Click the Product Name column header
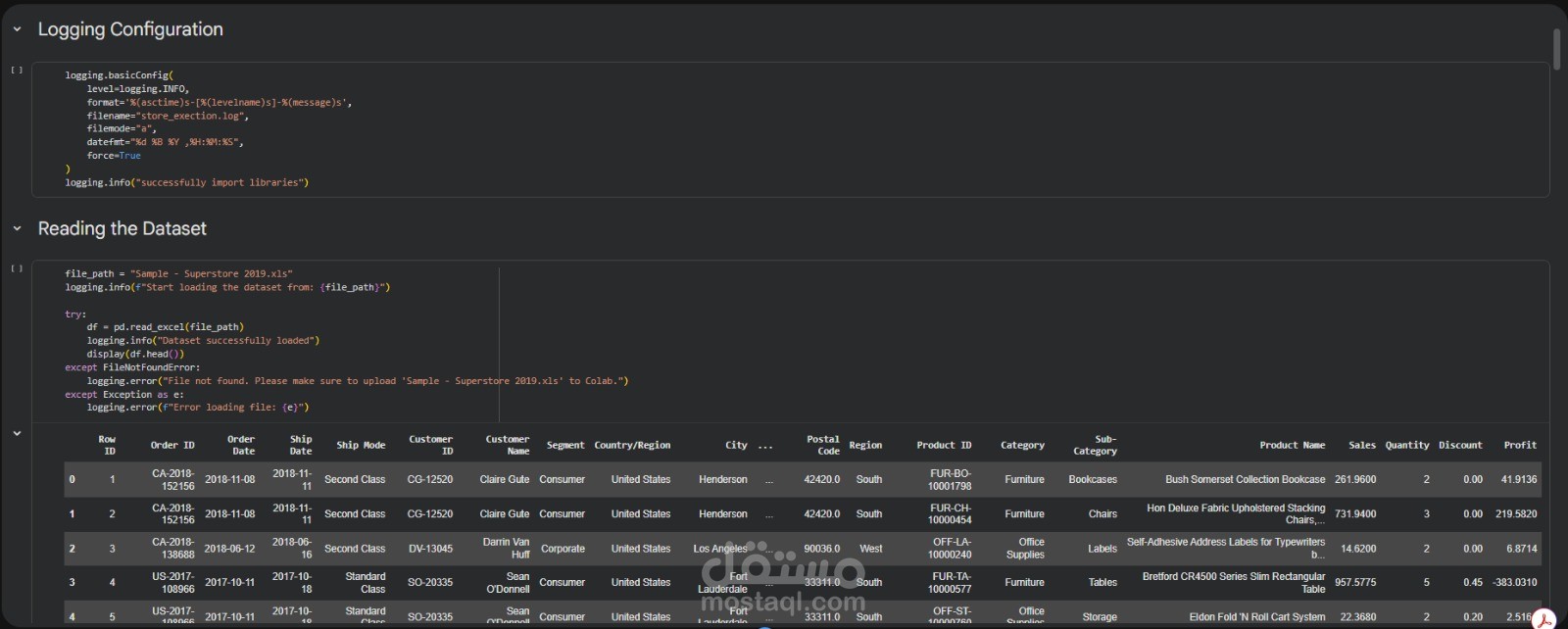The width and height of the screenshot is (1568, 629). (x=1292, y=445)
